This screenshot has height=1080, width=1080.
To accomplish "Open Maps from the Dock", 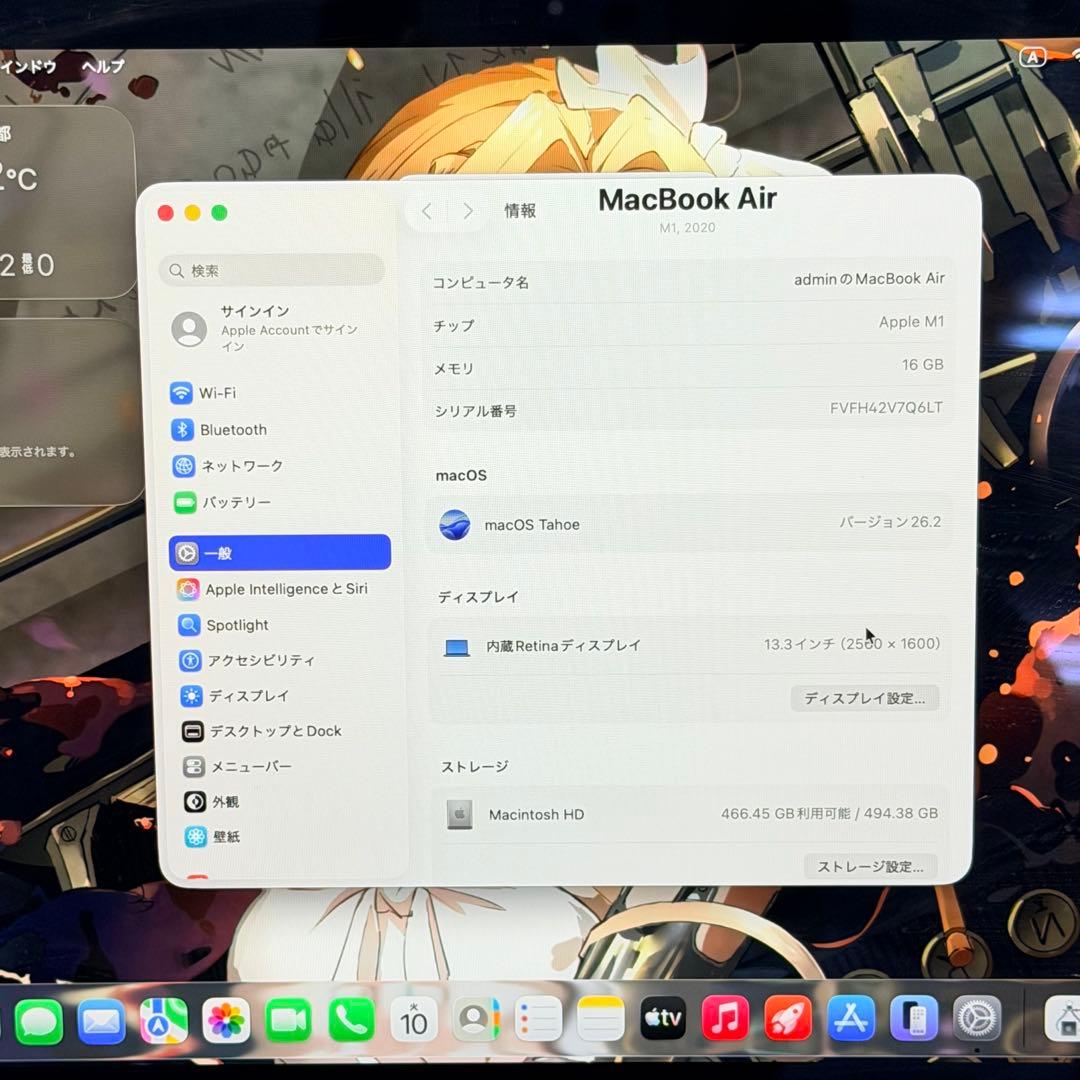I will point(163,1021).
